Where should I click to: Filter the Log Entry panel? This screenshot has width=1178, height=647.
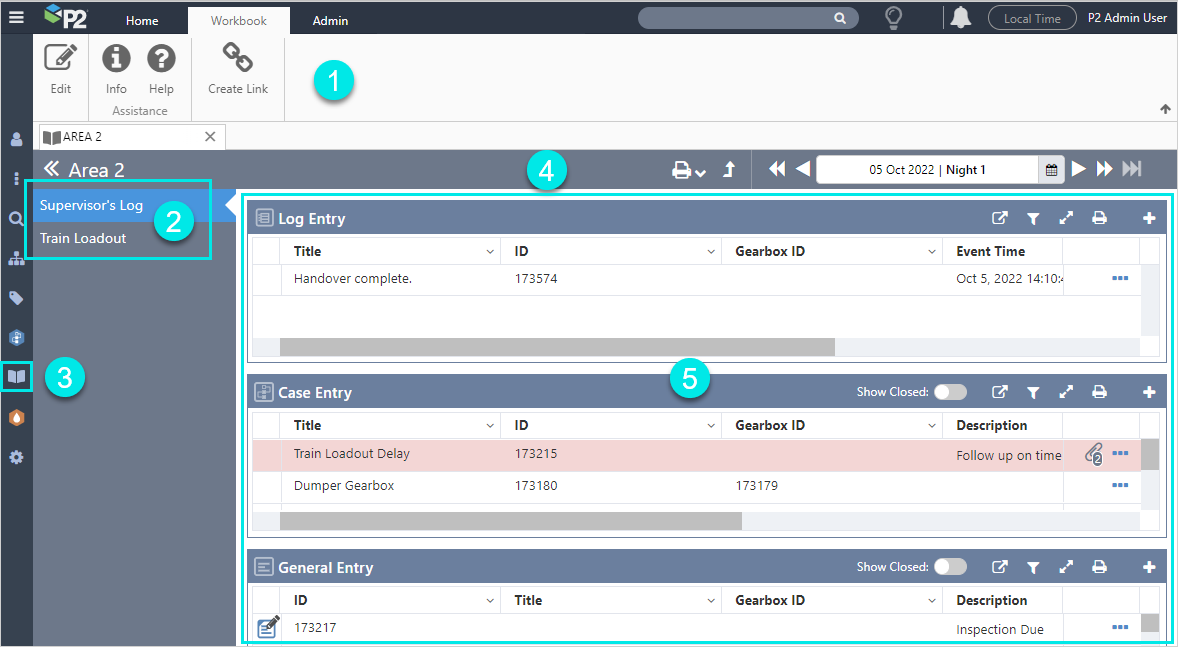point(1033,218)
